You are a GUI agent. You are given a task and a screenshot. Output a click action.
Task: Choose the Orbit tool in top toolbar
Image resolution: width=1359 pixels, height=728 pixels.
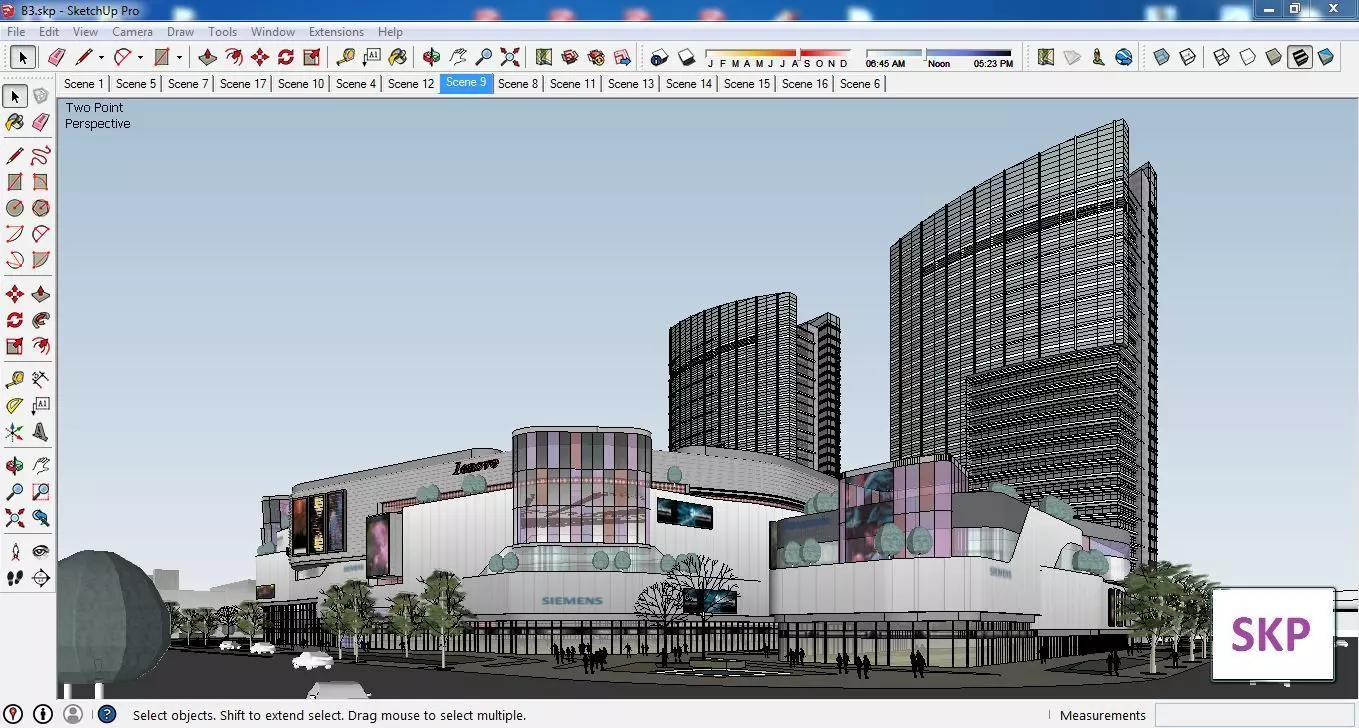(x=432, y=57)
